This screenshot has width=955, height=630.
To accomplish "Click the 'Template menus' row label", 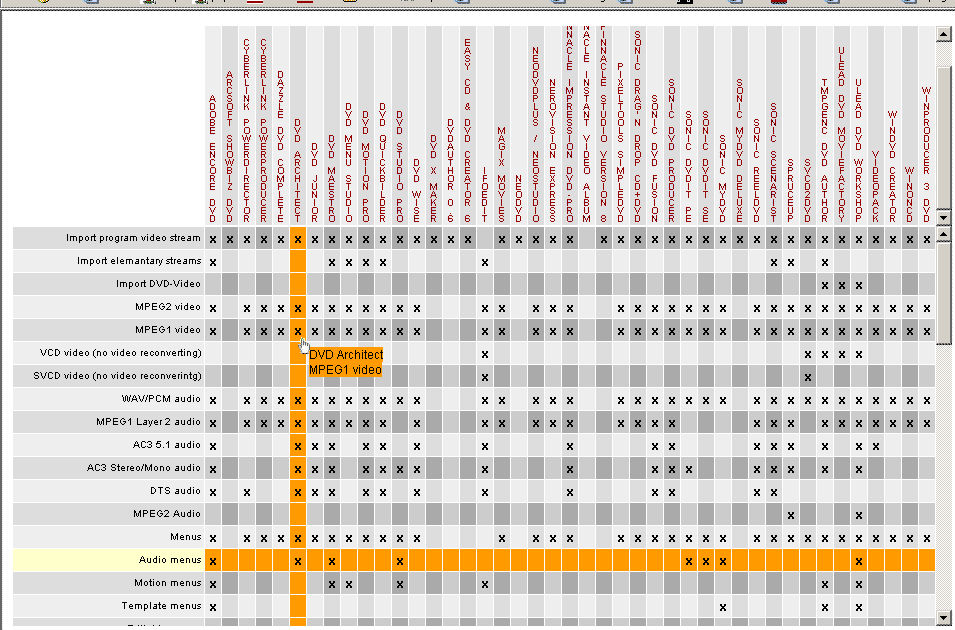I will 161,606.
